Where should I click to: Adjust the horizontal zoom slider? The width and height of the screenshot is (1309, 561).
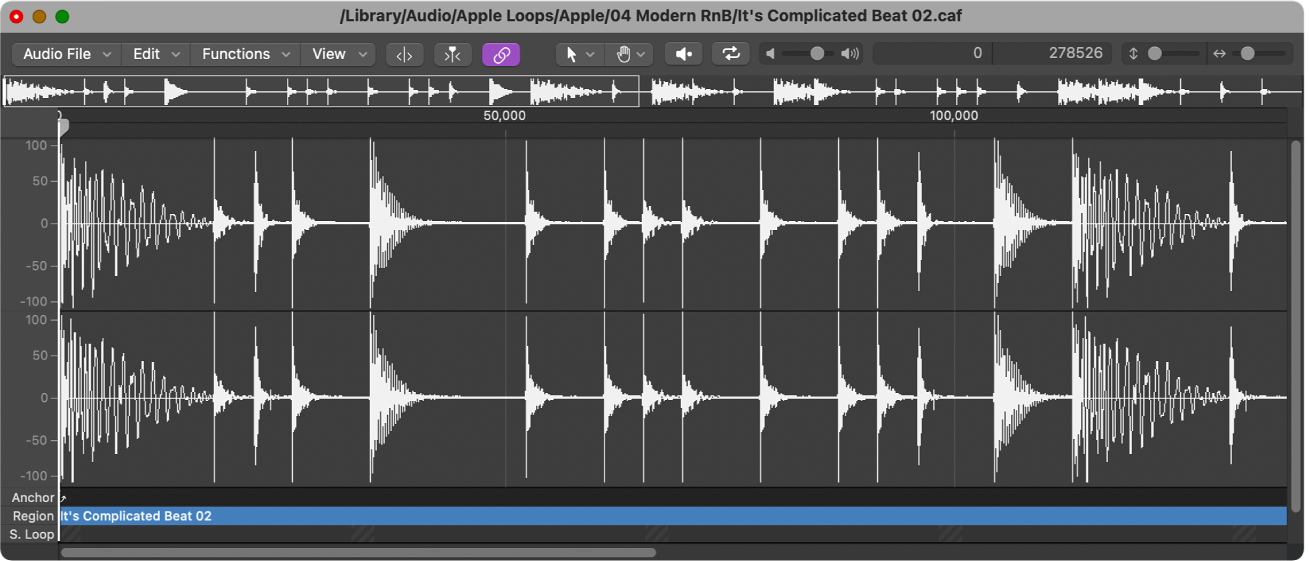coord(1247,54)
